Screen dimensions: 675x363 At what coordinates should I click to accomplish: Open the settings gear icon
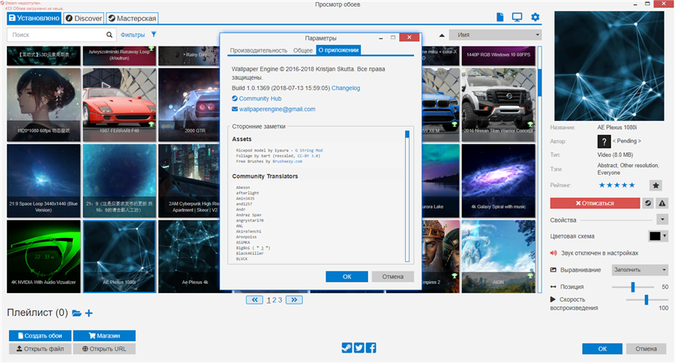pyautogui.click(x=535, y=17)
